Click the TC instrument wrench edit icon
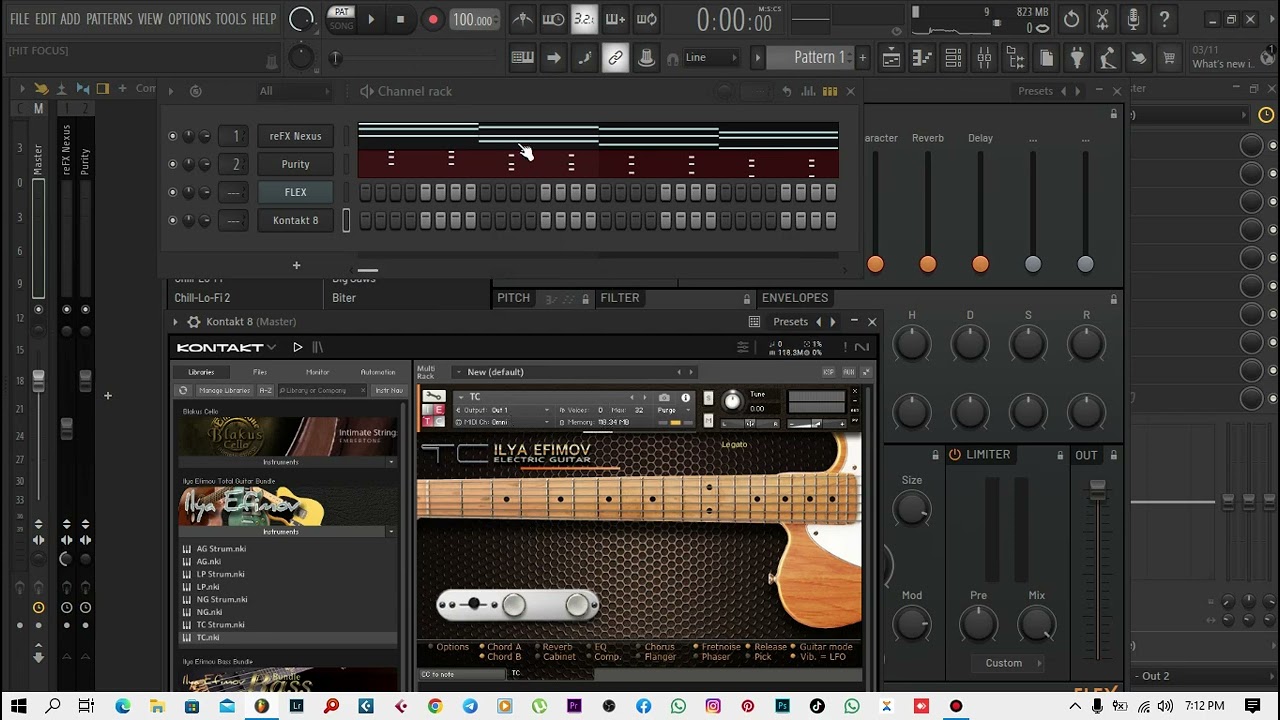The width and height of the screenshot is (1280, 720). (x=434, y=397)
